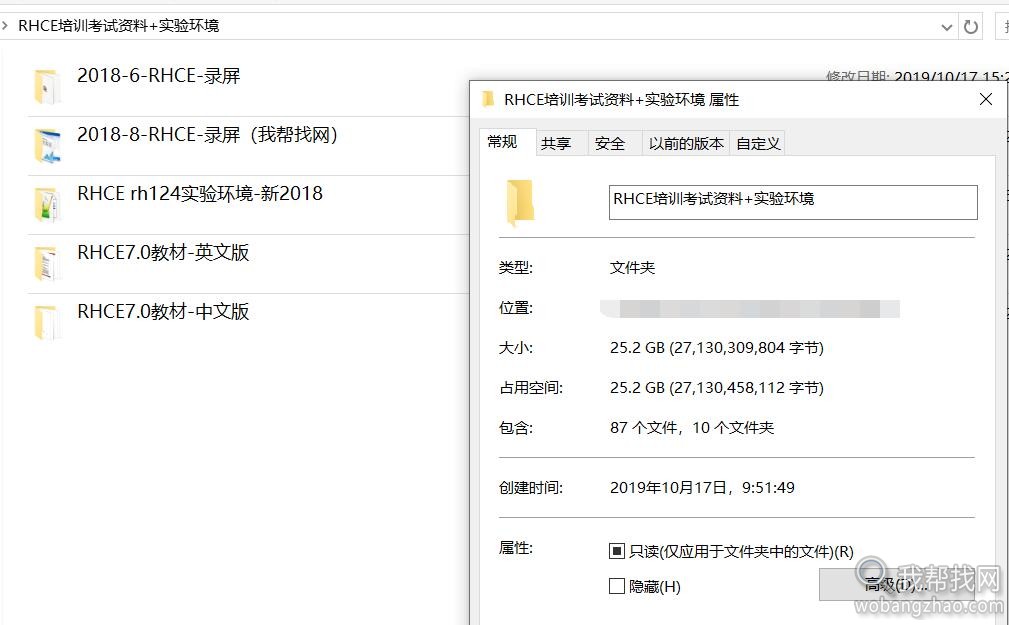
Task: Select file name 2018-6-RHCE-录屏
Action: [x=158, y=75]
